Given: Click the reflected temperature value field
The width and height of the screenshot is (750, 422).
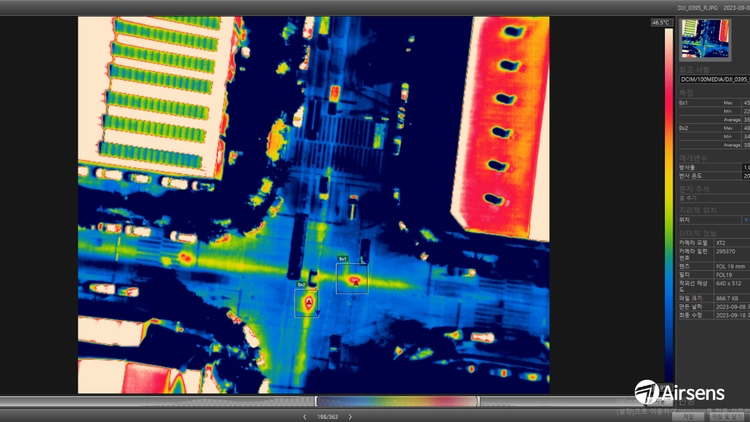Looking at the screenshot, I should point(746,176).
